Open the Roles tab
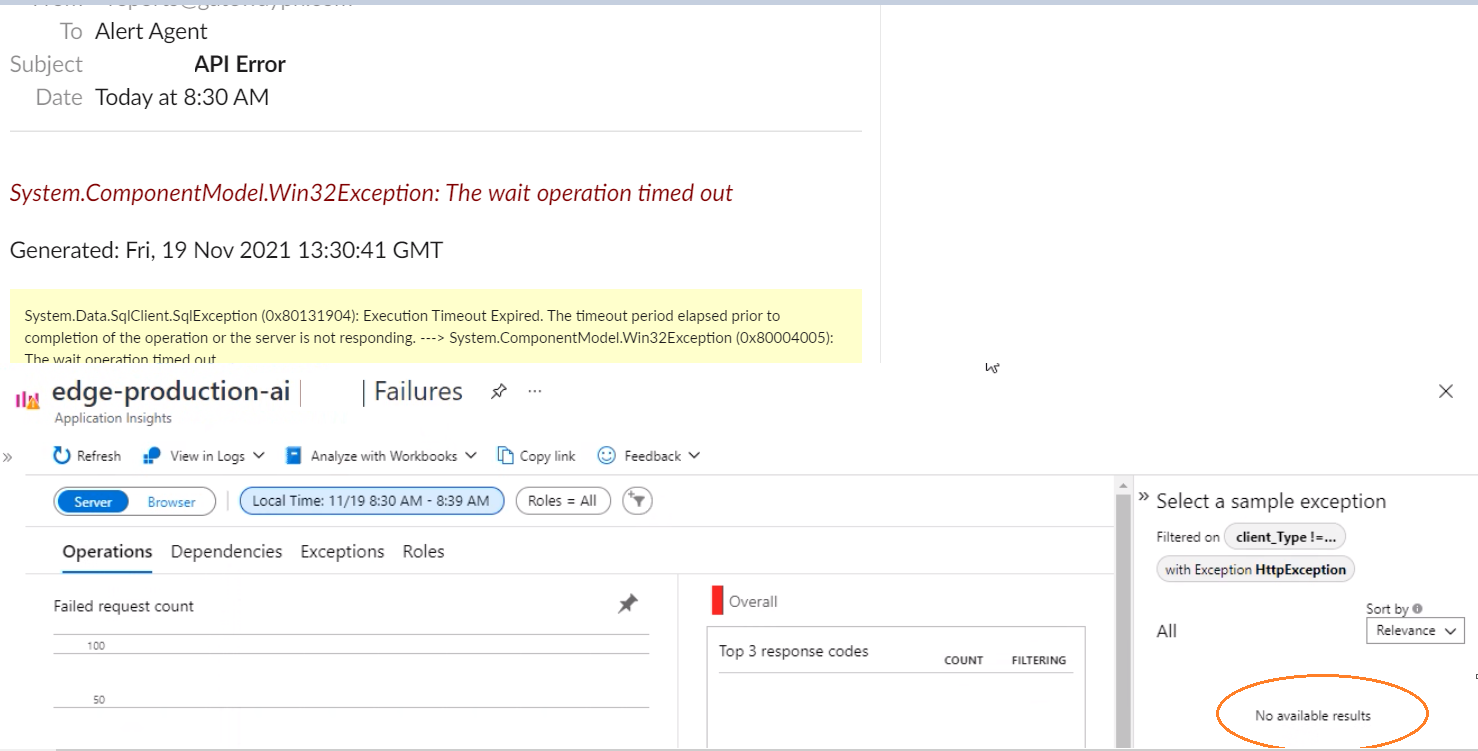1478x751 pixels. tap(423, 552)
